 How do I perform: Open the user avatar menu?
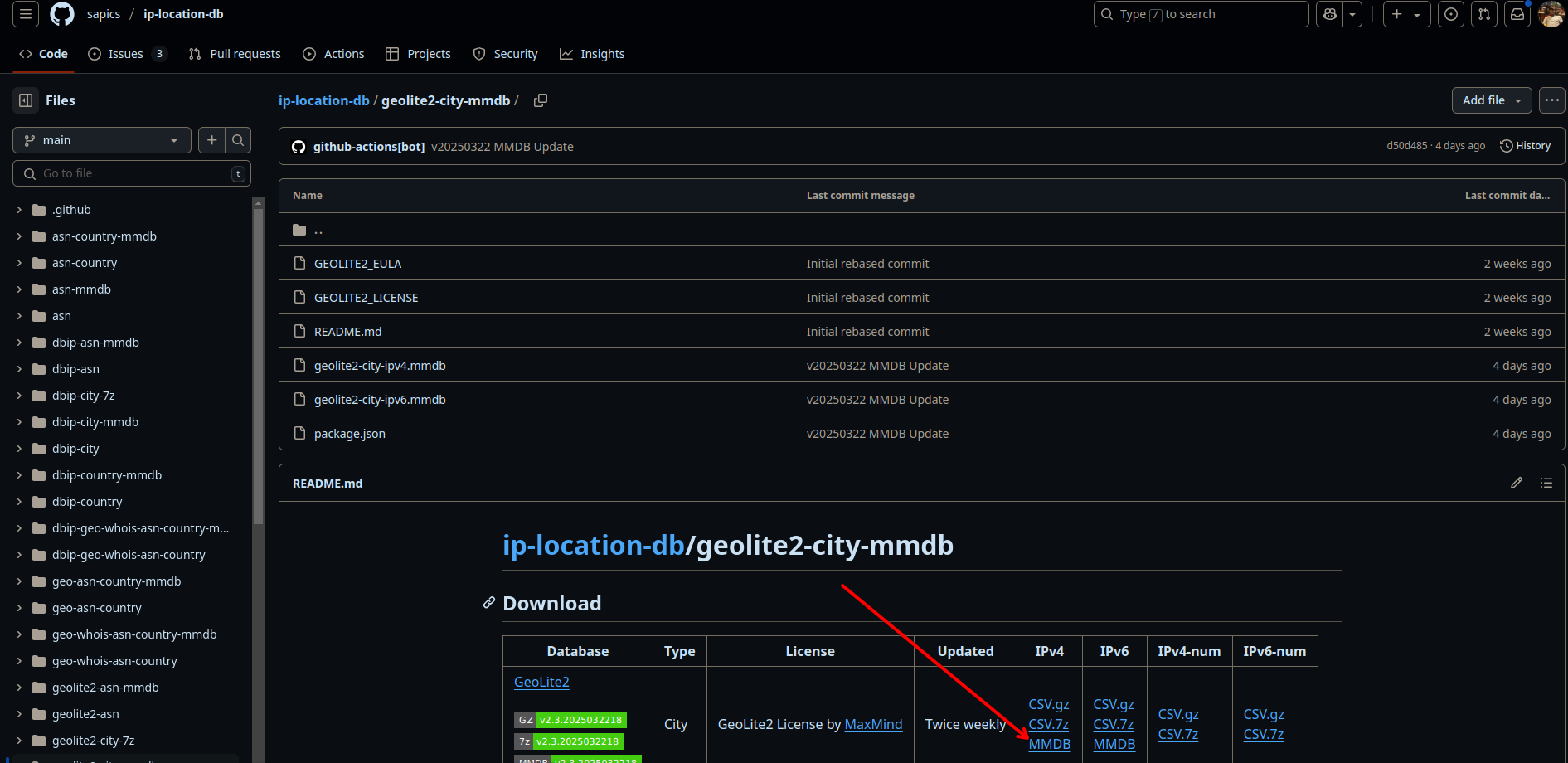[1551, 14]
